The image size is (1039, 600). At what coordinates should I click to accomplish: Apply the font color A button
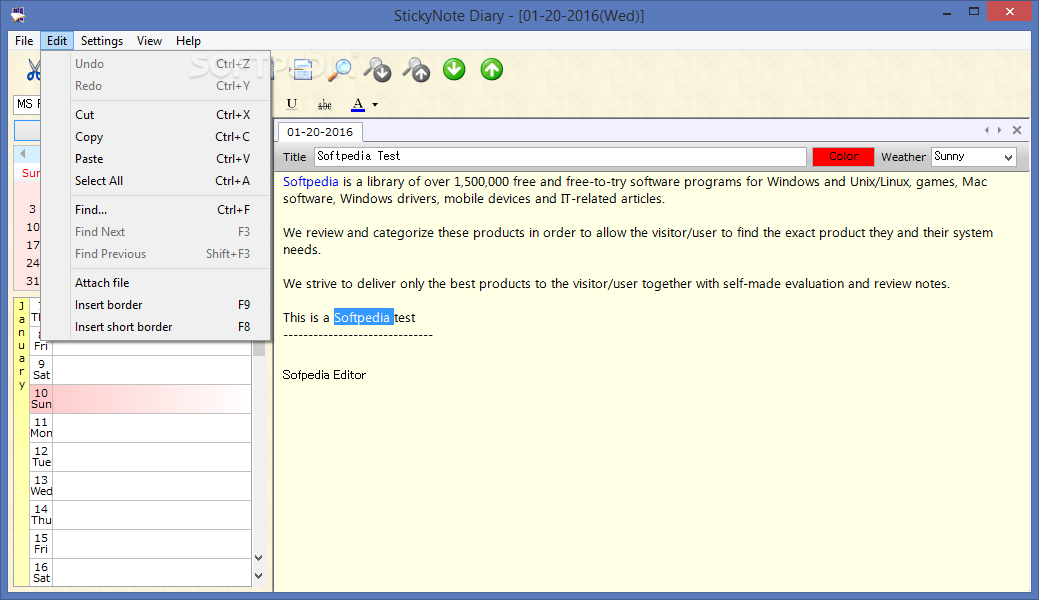click(x=358, y=104)
